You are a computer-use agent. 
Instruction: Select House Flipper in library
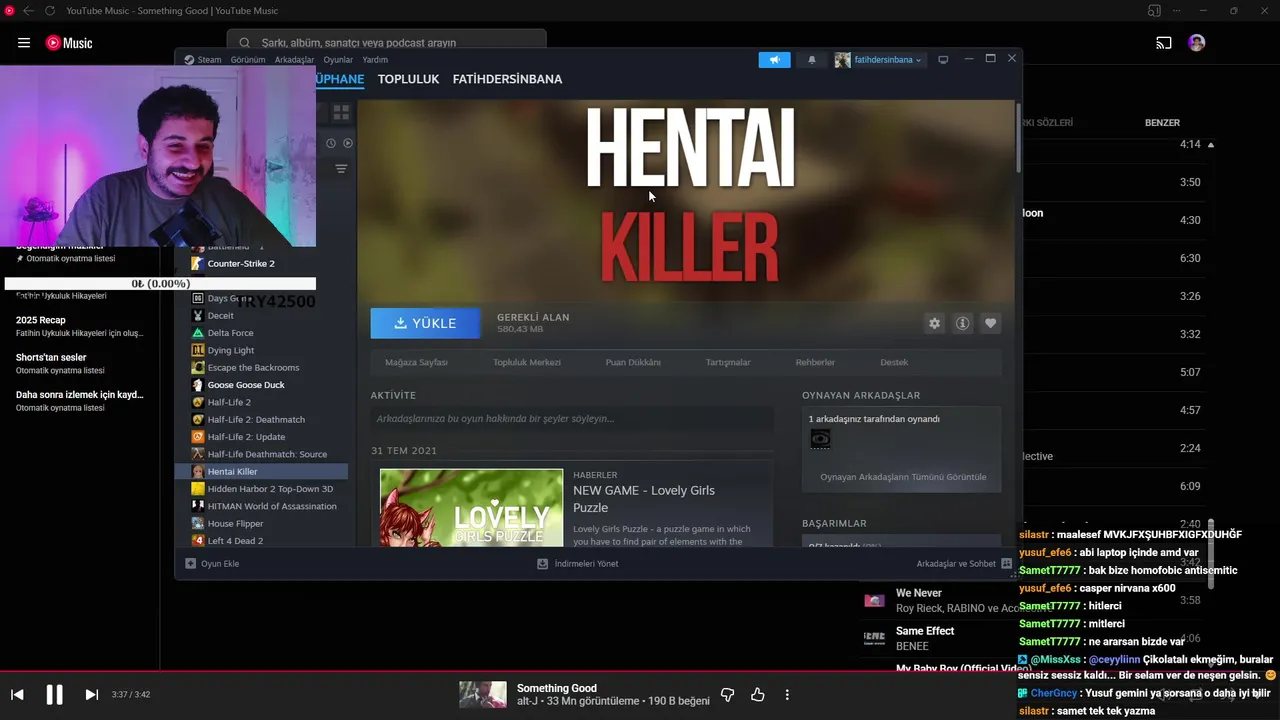coord(235,523)
